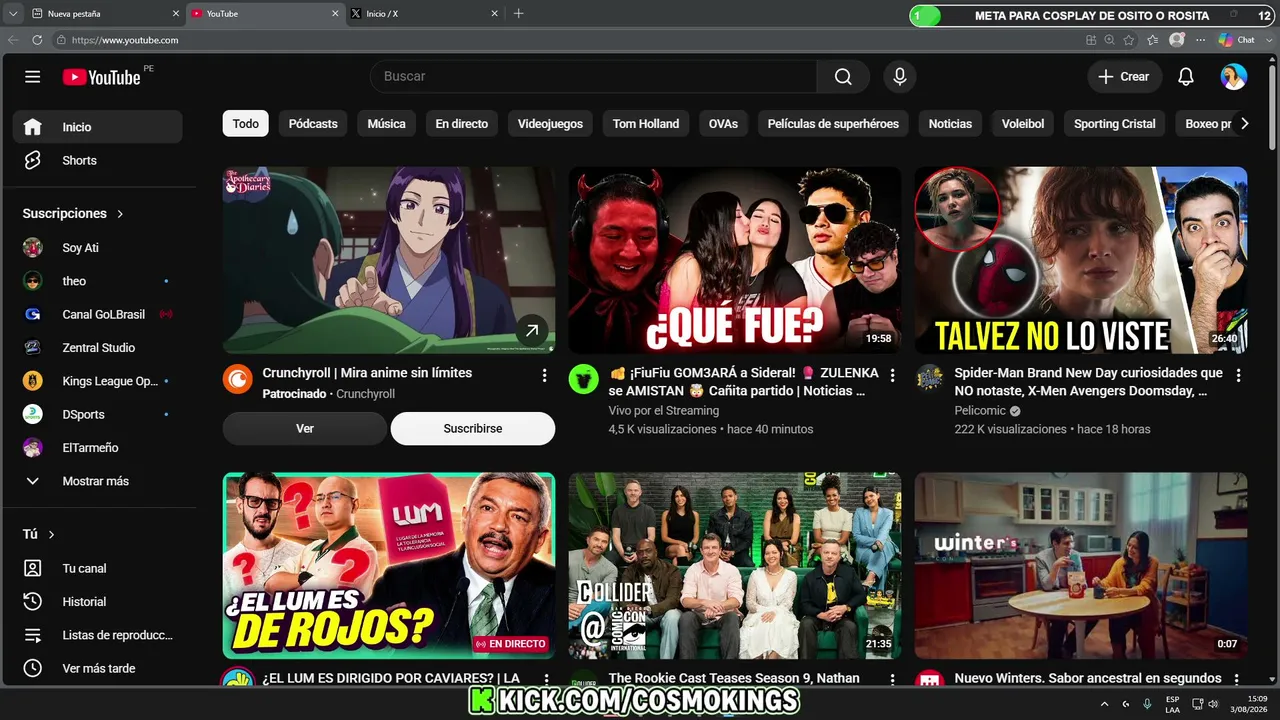Click the search magnifier button
1280x720 pixels.
click(x=843, y=77)
